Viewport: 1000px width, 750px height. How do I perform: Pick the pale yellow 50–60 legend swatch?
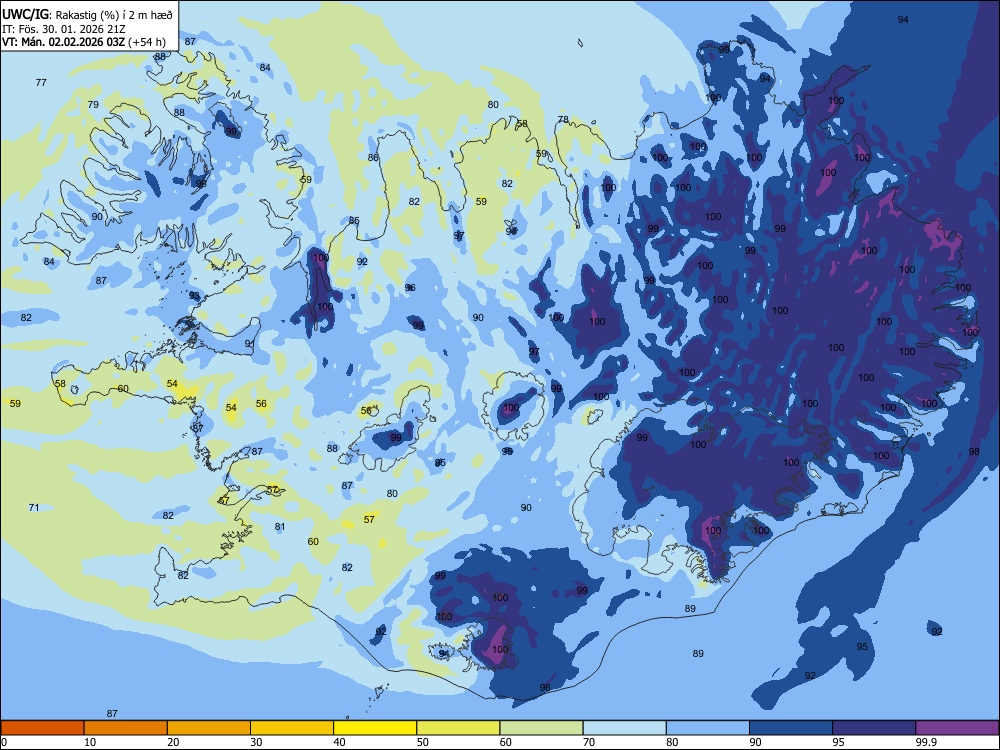(x=458, y=728)
